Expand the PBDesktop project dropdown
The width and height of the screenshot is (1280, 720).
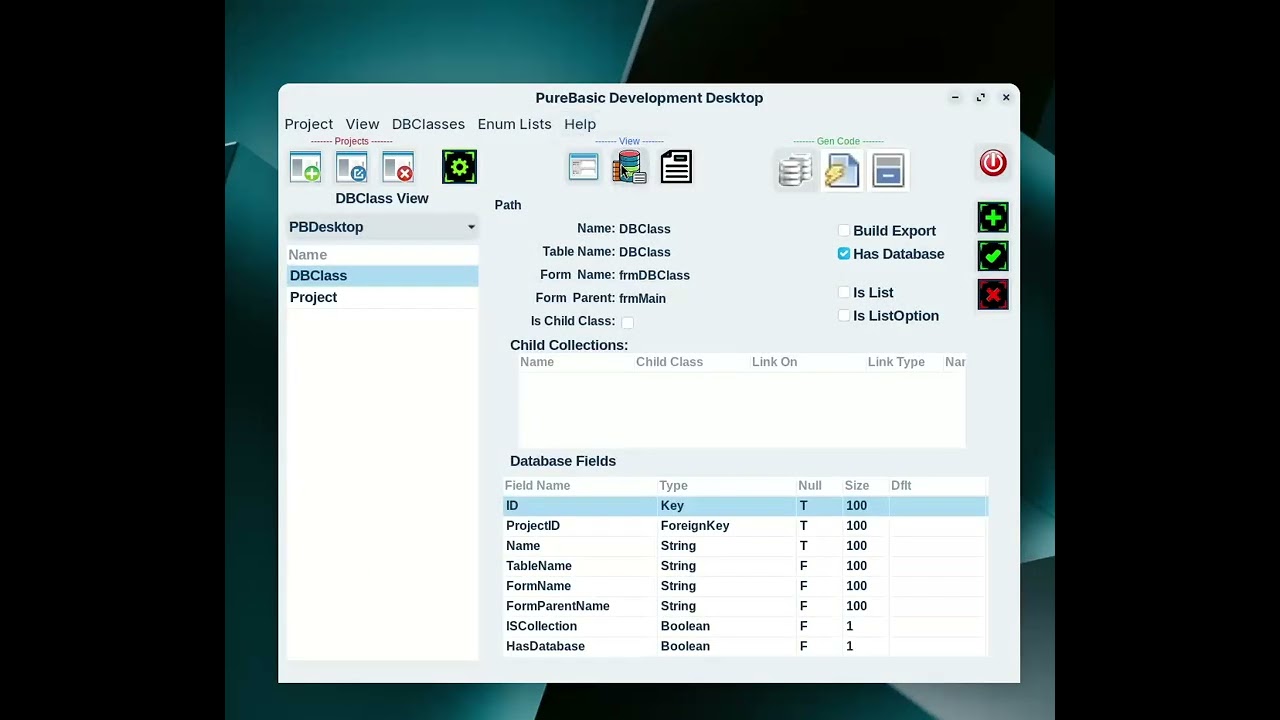pos(382,227)
